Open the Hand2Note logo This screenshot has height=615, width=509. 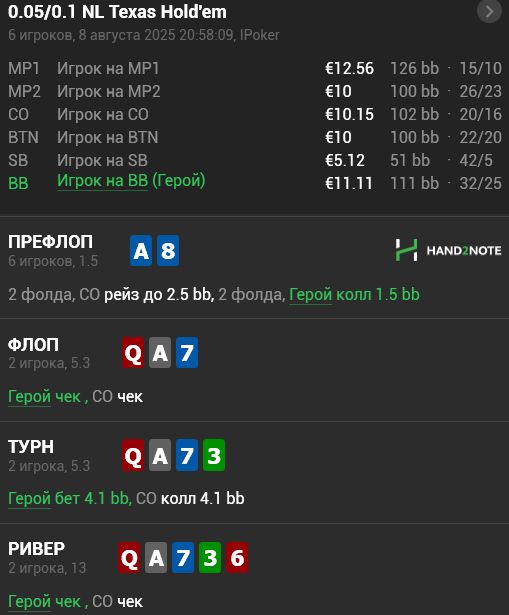448,250
